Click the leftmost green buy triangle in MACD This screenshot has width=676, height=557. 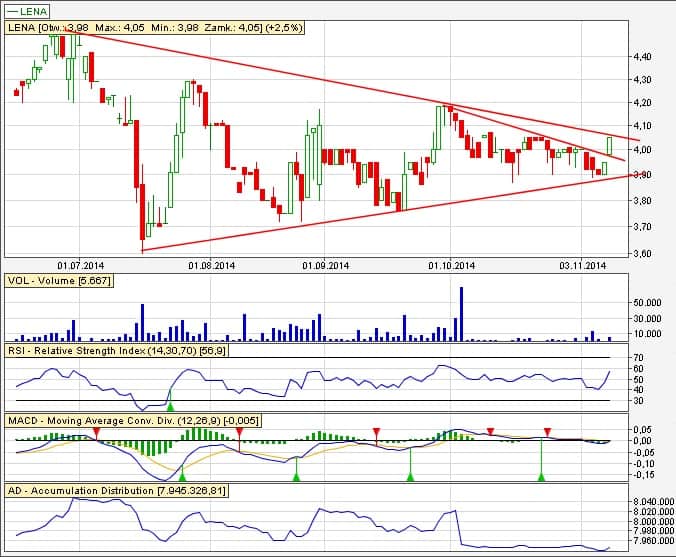point(181,477)
